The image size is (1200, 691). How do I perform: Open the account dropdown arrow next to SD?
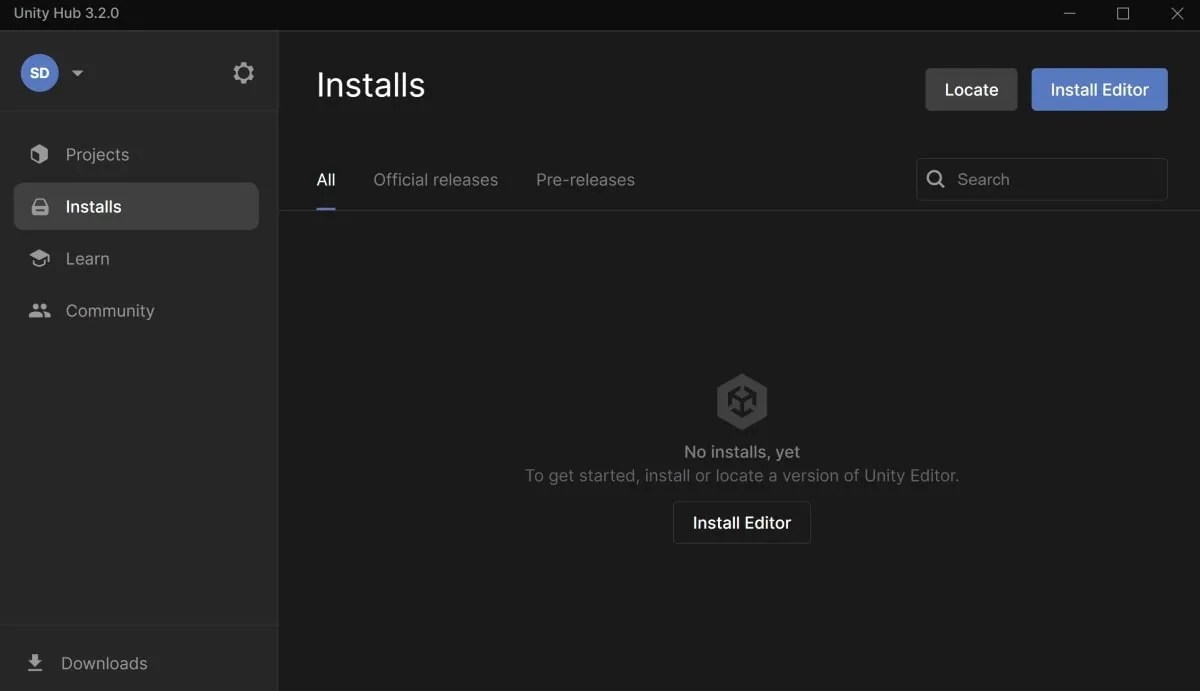(x=77, y=72)
